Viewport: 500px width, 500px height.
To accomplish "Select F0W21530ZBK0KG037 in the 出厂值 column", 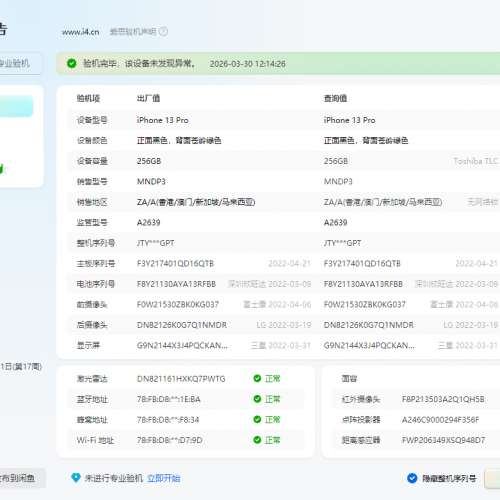I will tap(178, 304).
